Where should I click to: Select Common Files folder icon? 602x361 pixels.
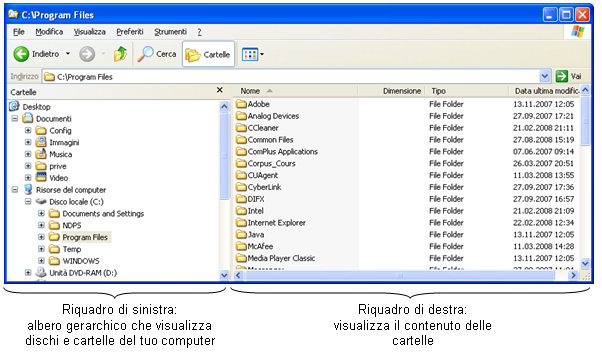(x=241, y=139)
